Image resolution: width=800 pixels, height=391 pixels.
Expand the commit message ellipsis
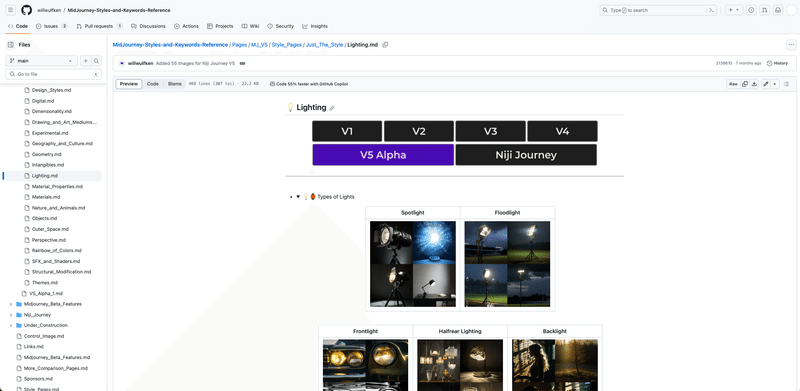click(x=242, y=63)
